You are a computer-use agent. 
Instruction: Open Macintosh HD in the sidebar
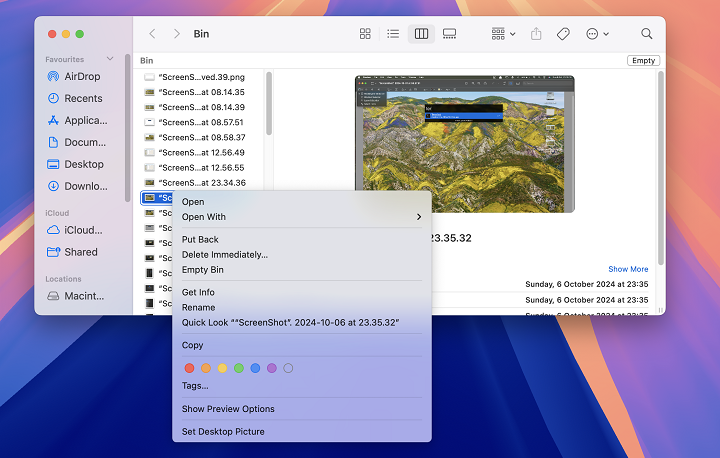pyautogui.click(x=77, y=296)
